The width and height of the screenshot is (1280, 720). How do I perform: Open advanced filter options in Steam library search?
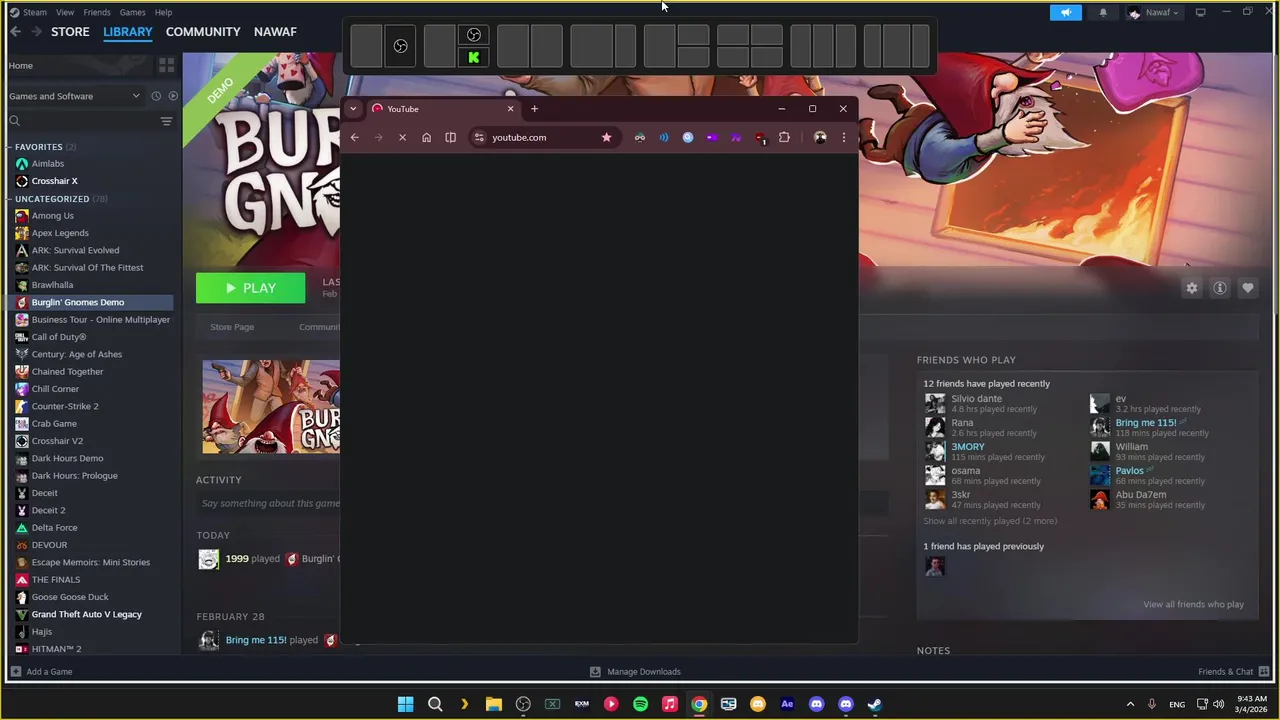166,121
